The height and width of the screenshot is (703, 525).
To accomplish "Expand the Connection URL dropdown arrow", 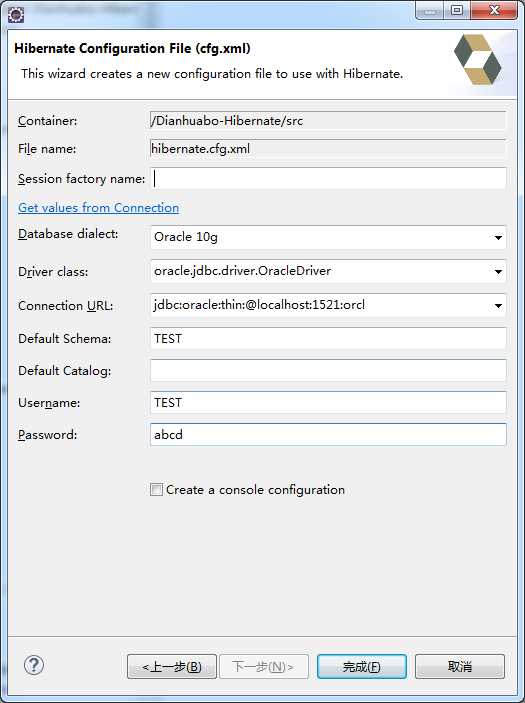I will tap(498, 305).
